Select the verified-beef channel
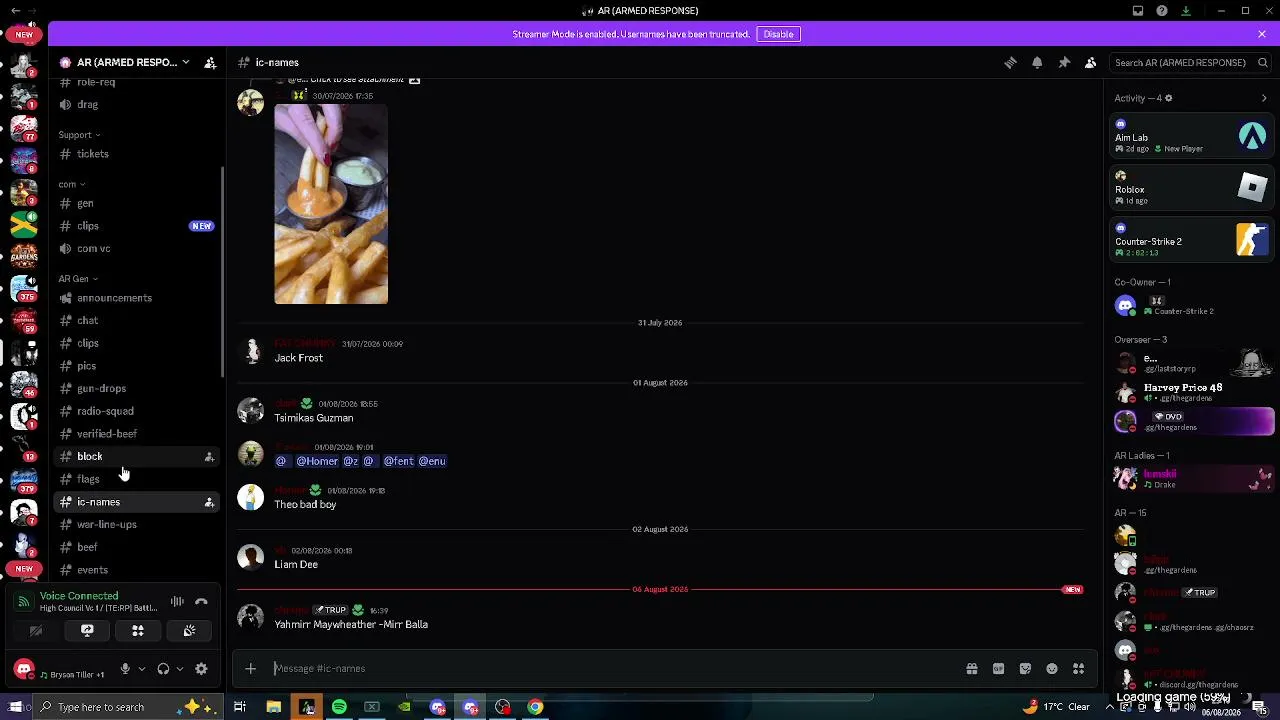This screenshot has height=720, width=1280. [x=136, y=434]
